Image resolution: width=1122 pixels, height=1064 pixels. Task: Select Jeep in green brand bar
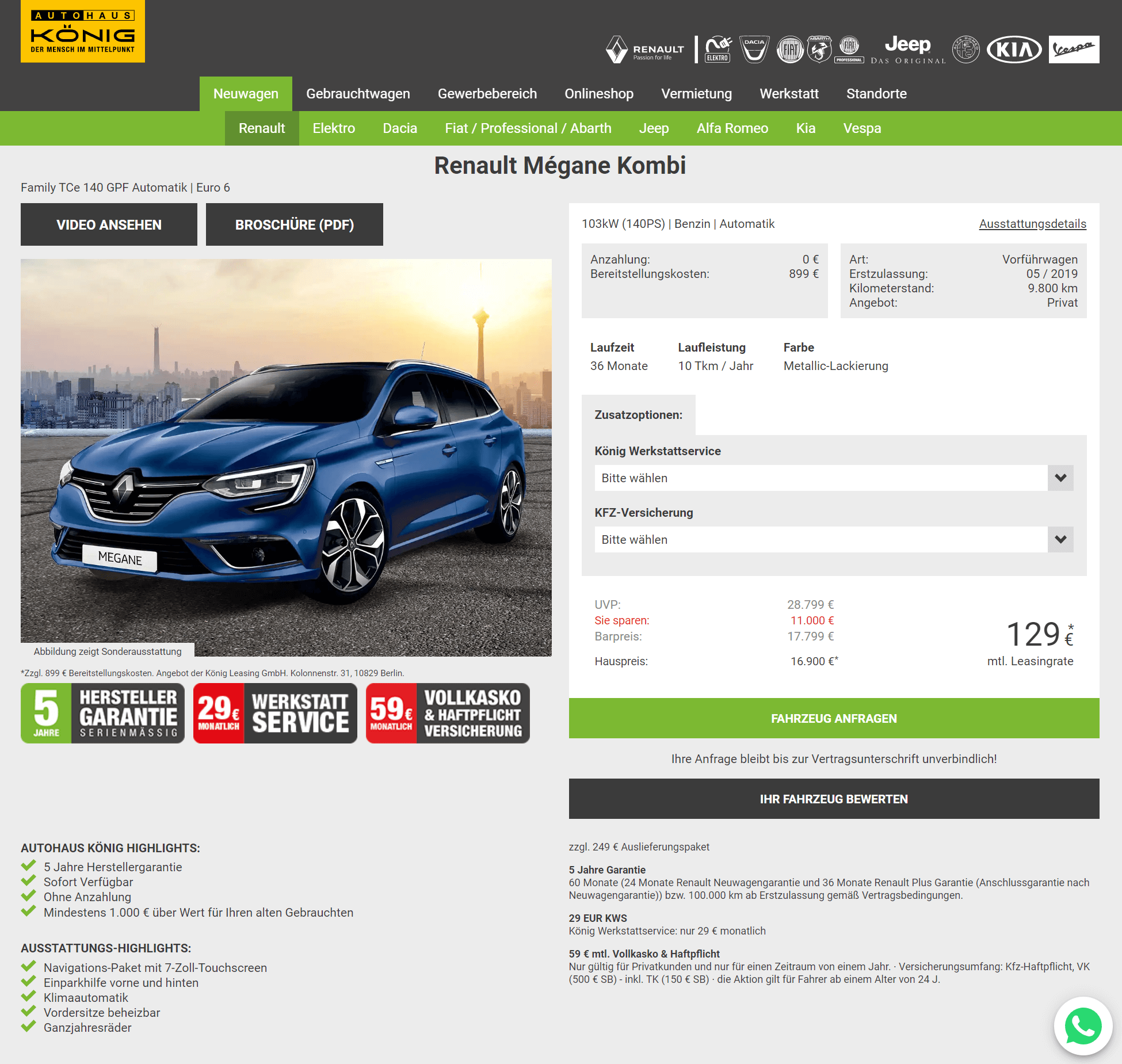[654, 128]
